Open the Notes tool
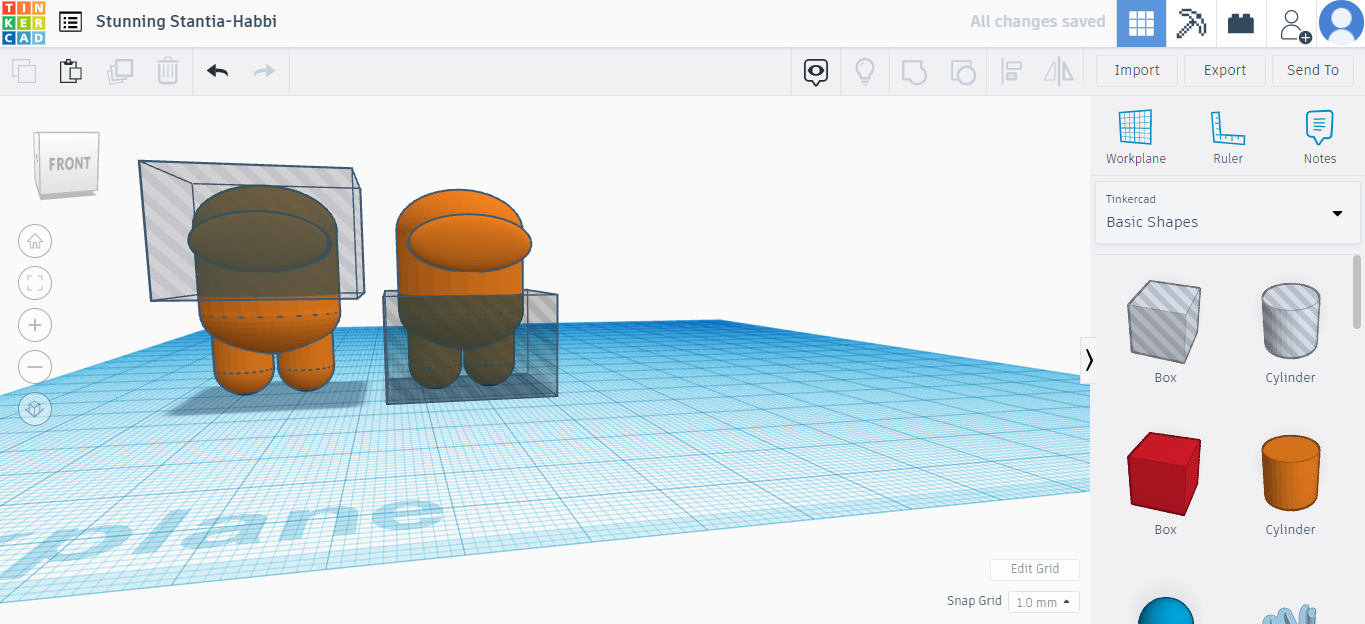 point(1320,137)
